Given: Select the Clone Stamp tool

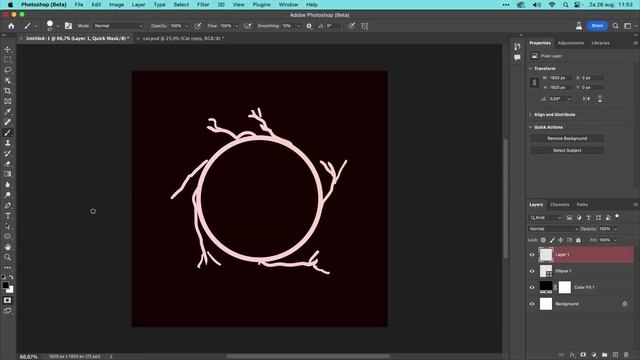Looking at the screenshot, I should pyautogui.click(x=7, y=143).
